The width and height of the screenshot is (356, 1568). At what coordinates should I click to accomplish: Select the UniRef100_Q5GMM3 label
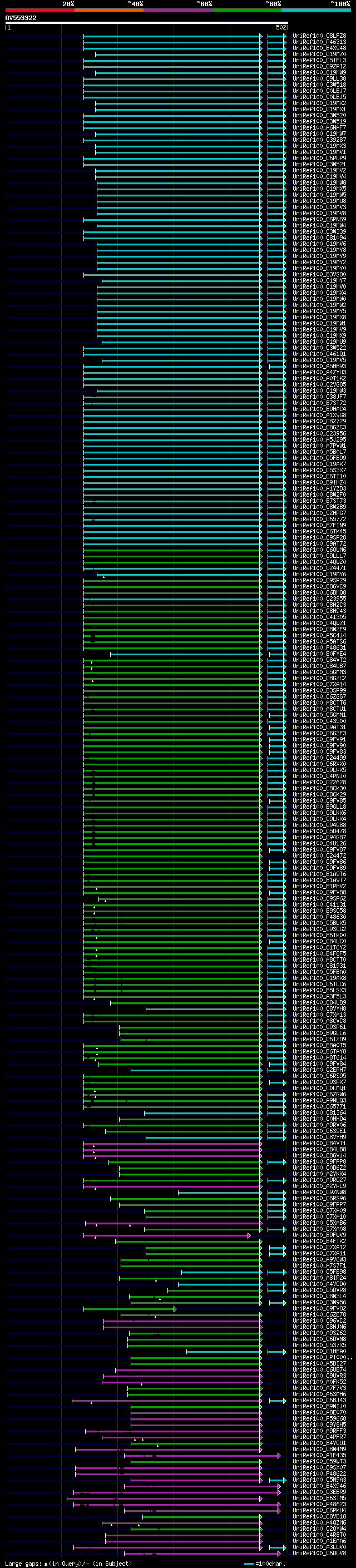pyautogui.click(x=319, y=672)
